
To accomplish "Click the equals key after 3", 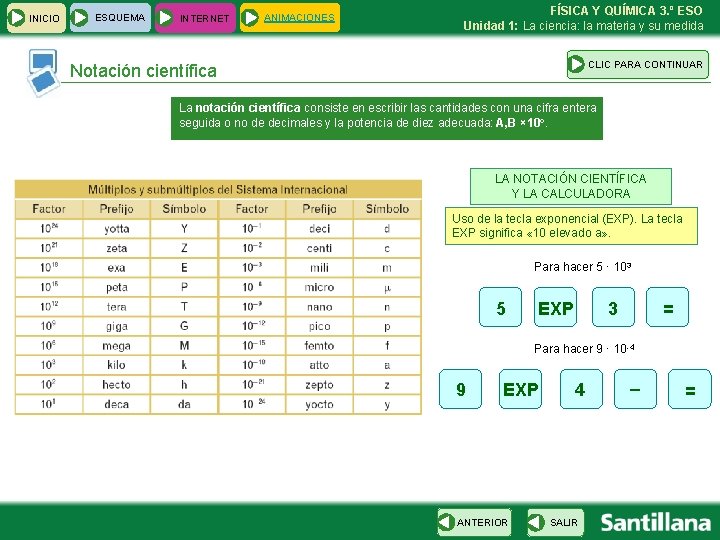I will [x=668, y=307].
